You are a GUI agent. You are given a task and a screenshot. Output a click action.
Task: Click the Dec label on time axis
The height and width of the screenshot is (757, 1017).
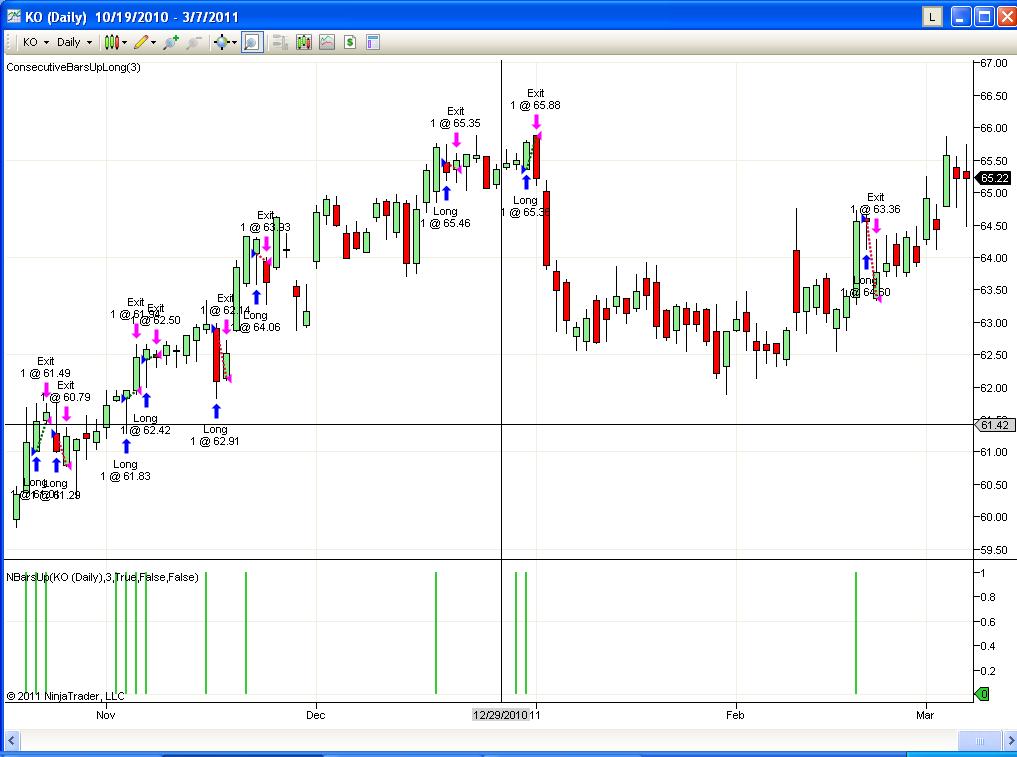[x=315, y=715]
